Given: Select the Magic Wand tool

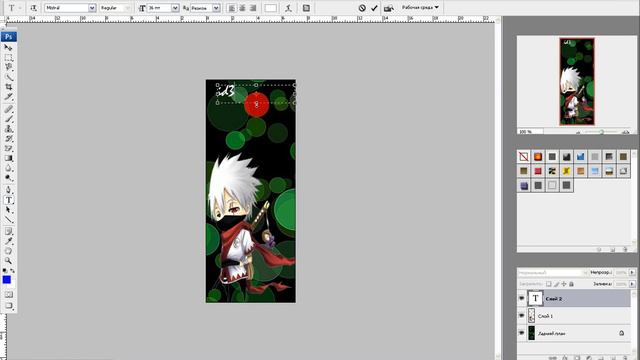Looking at the screenshot, I should (x=8, y=77).
